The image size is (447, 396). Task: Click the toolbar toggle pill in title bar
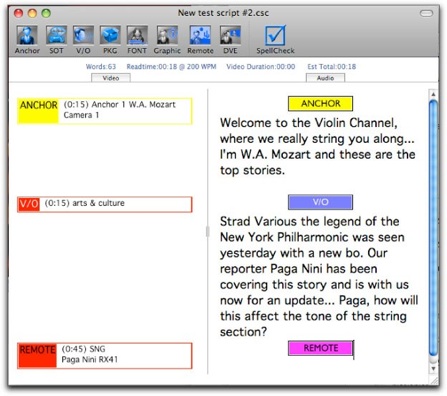tap(426, 13)
